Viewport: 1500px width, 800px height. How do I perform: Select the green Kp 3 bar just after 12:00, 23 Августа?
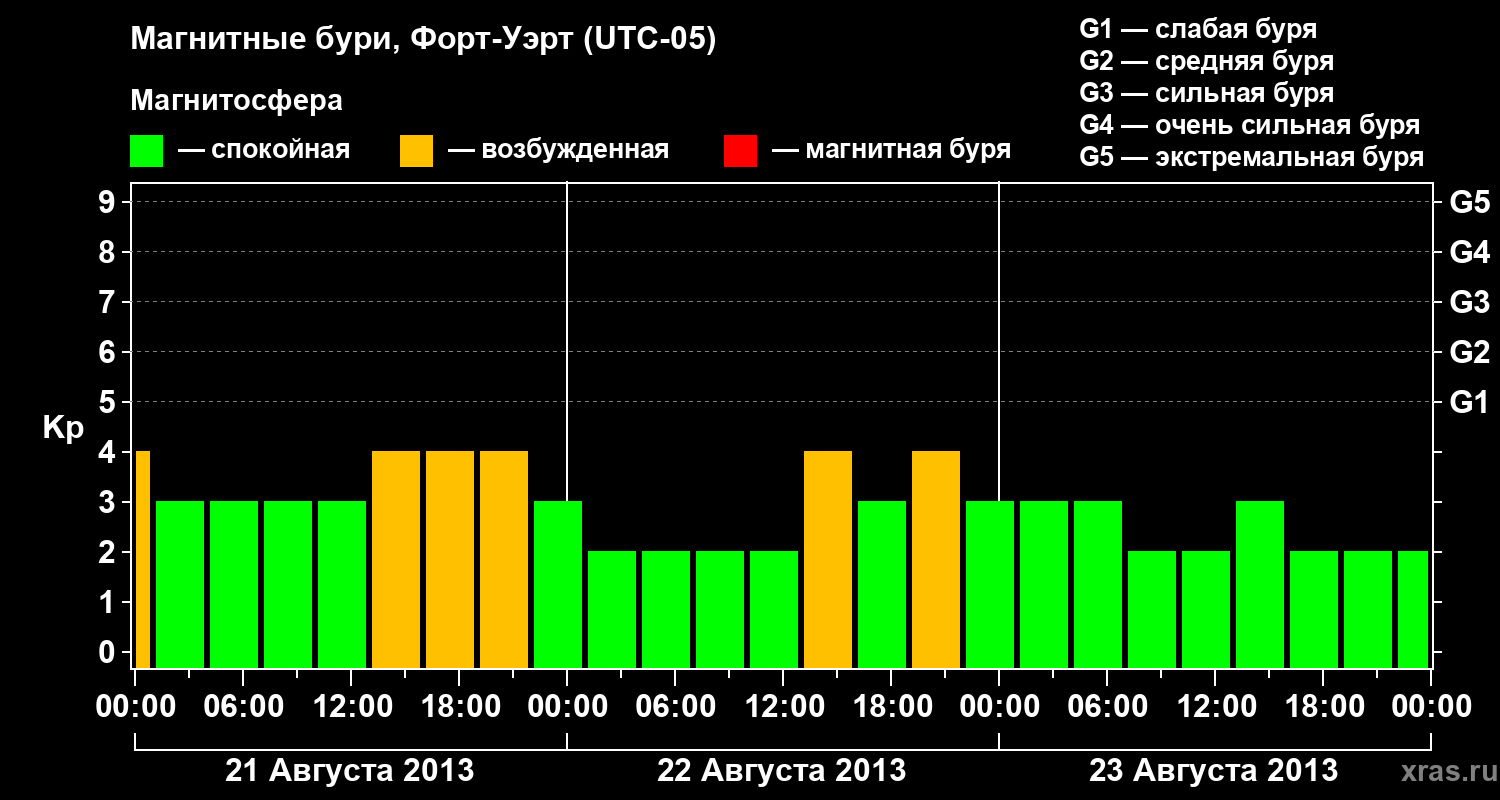pos(1260,584)
